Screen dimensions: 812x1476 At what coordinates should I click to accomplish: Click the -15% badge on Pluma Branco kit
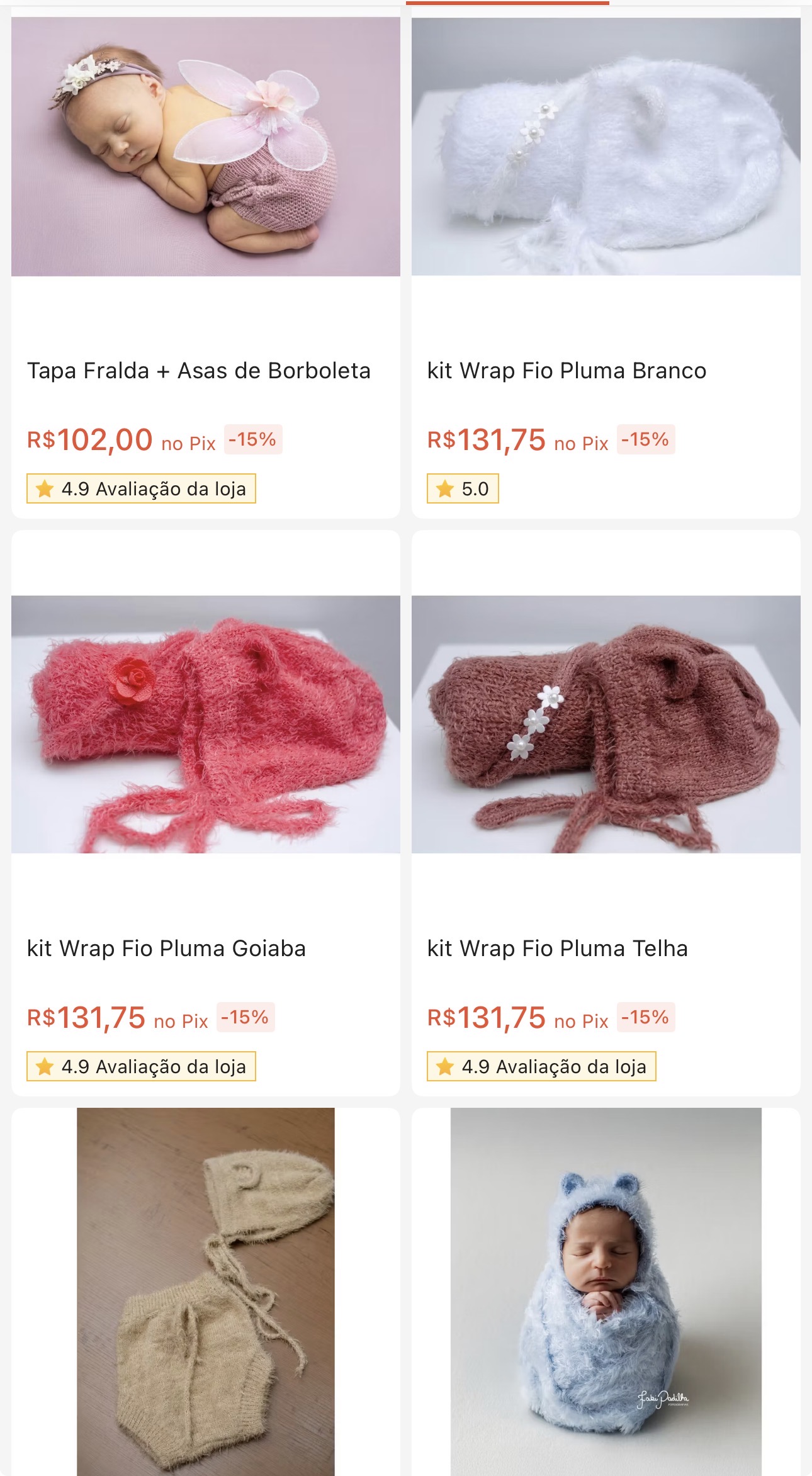point(646,439)
